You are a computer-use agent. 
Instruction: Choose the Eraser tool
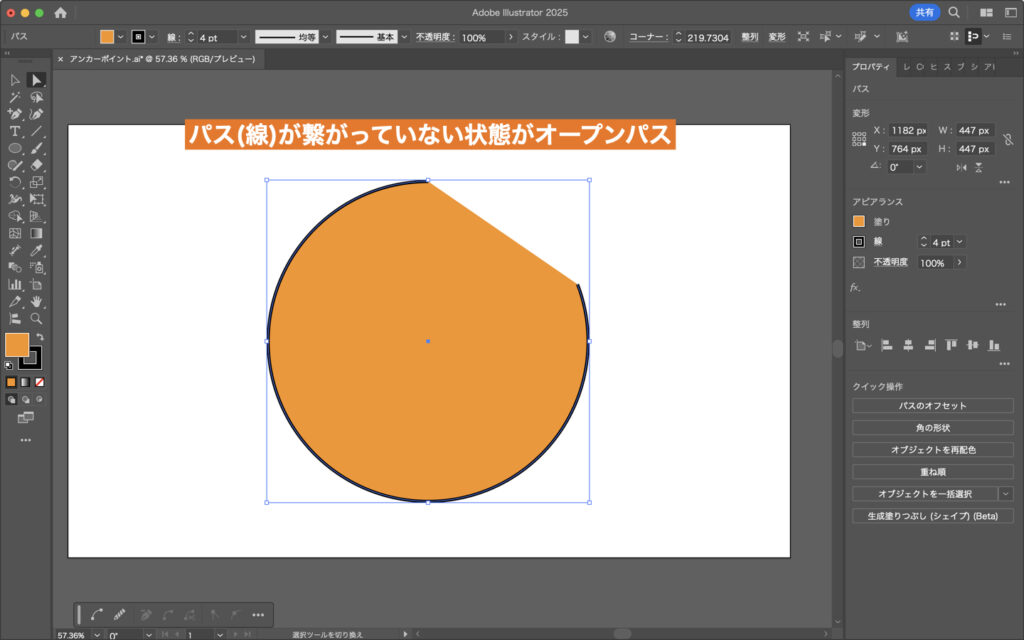pos(36,164)
